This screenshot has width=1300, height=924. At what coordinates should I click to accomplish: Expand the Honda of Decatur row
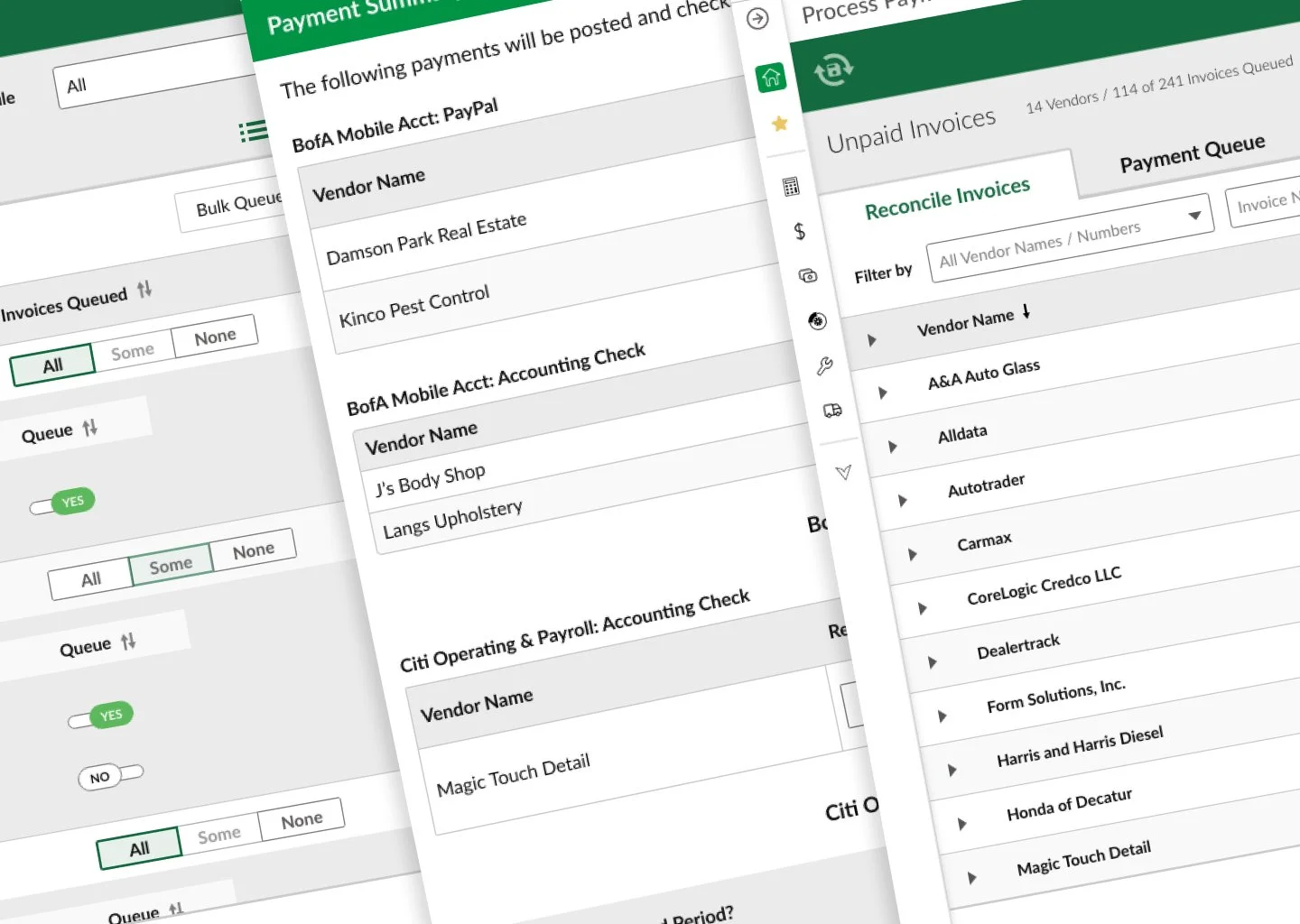961,824
